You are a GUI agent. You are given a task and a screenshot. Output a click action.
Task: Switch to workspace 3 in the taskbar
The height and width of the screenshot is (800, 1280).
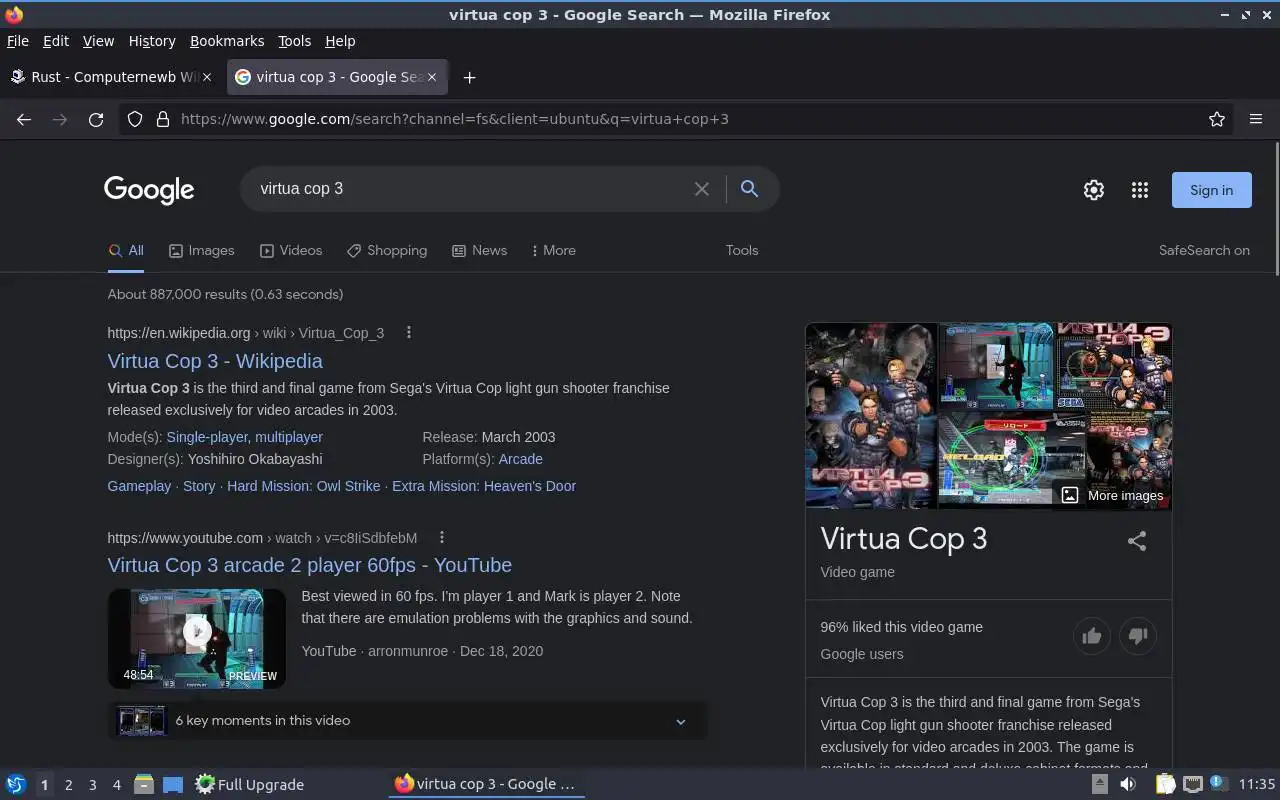point(92,785)
